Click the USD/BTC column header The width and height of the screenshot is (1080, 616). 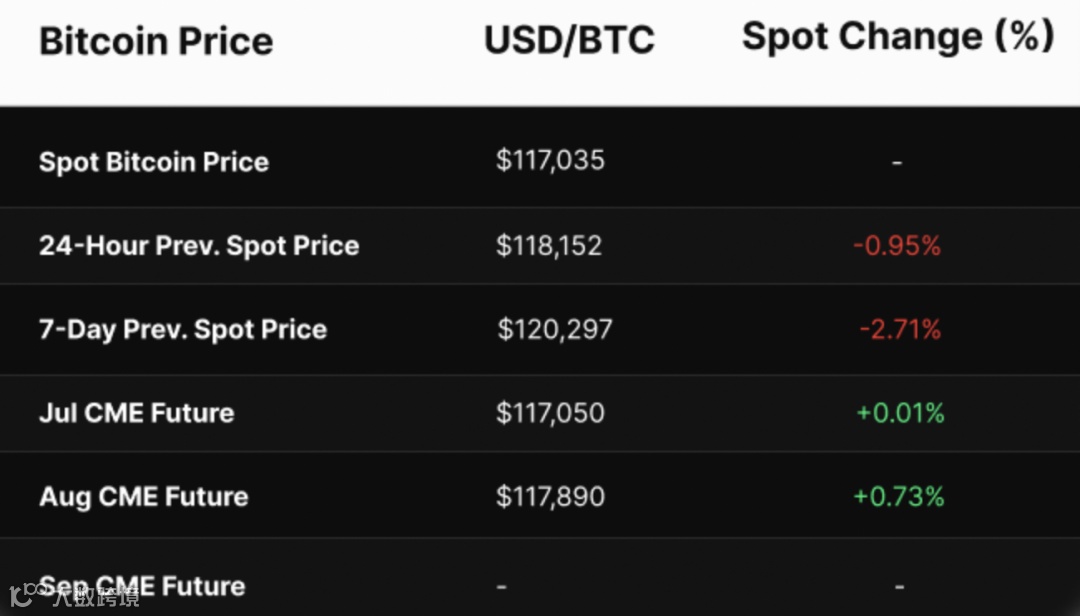569,40
